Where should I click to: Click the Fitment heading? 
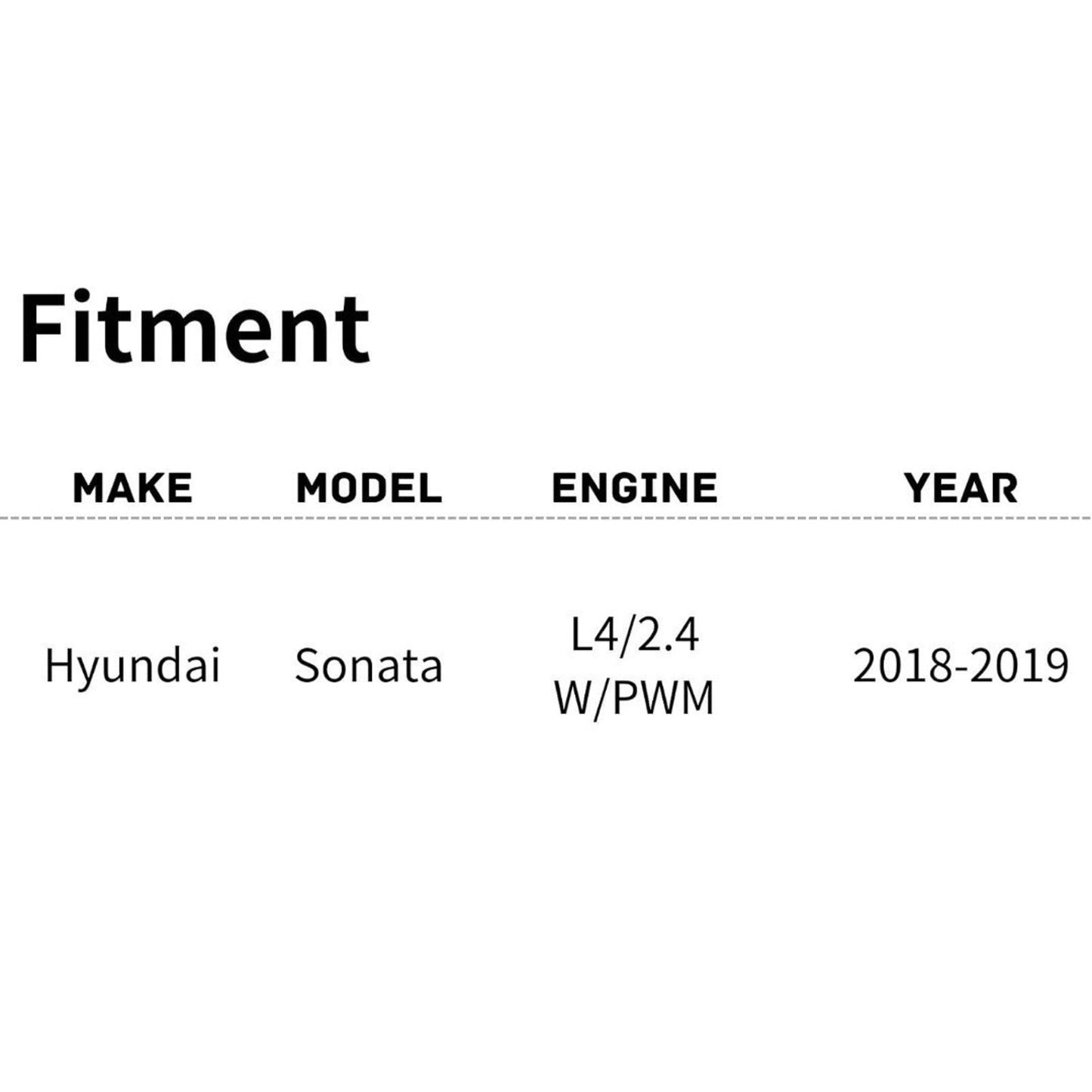coord(194,329)
